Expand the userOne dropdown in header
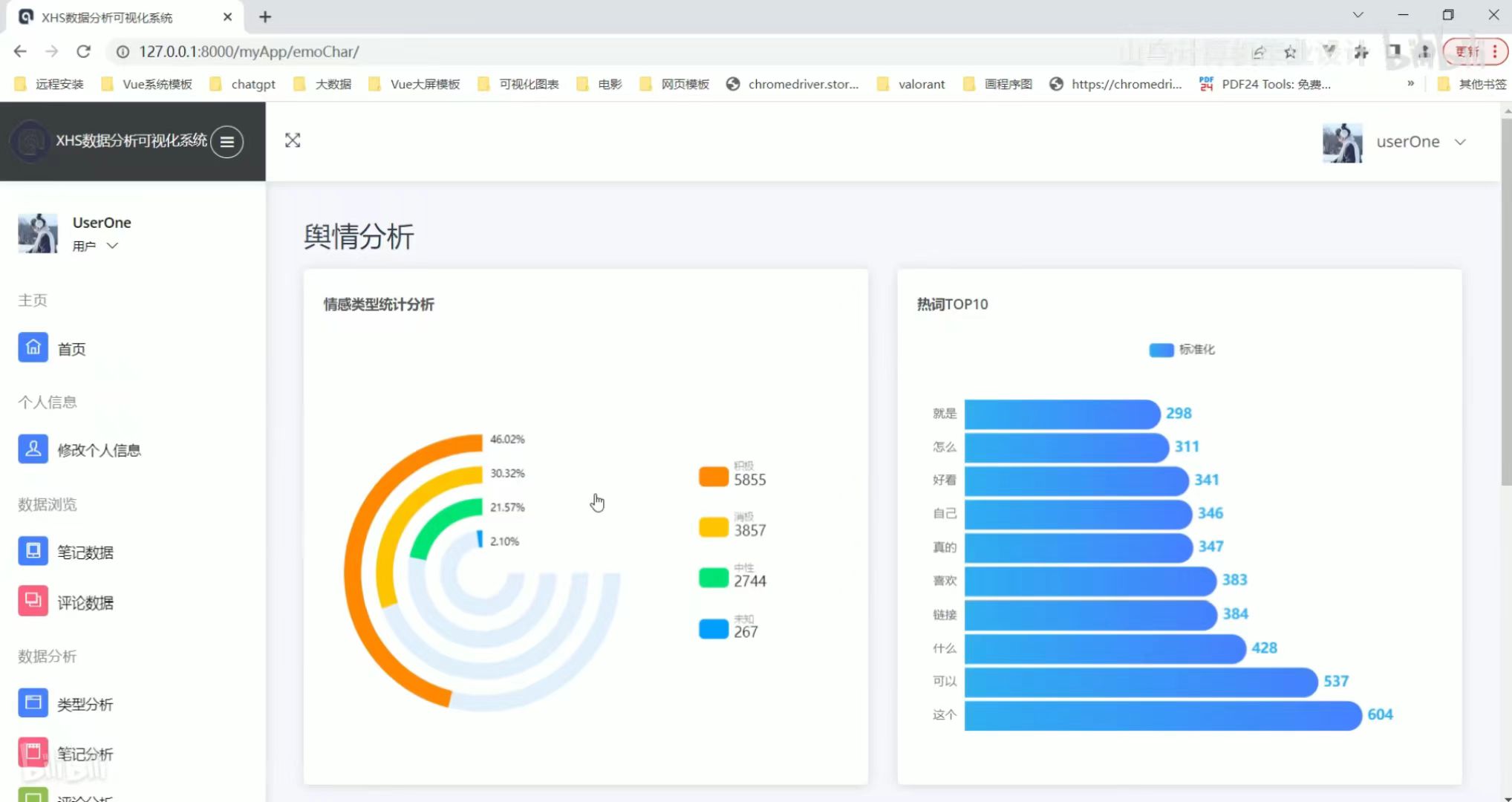The width and height of the screenshot is (1512, 802). (x=1460, y=142)
